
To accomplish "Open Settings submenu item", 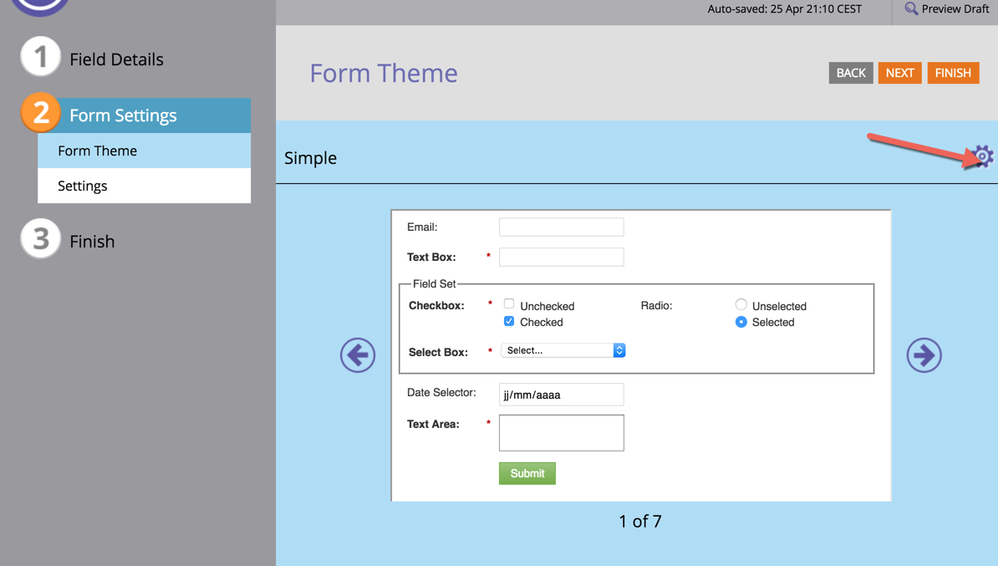I will (x=144, y=186).
